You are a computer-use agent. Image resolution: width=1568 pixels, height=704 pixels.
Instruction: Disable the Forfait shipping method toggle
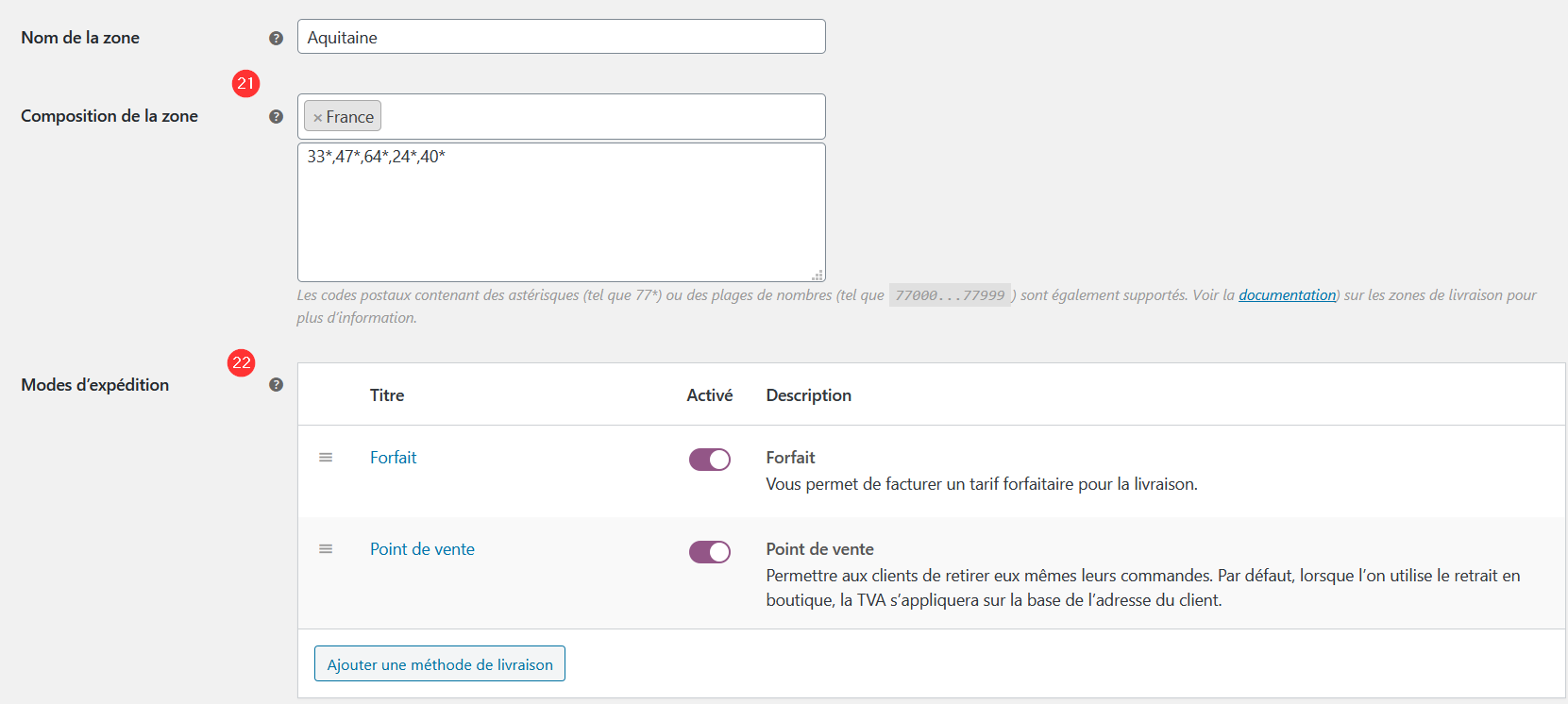point(710,460)
